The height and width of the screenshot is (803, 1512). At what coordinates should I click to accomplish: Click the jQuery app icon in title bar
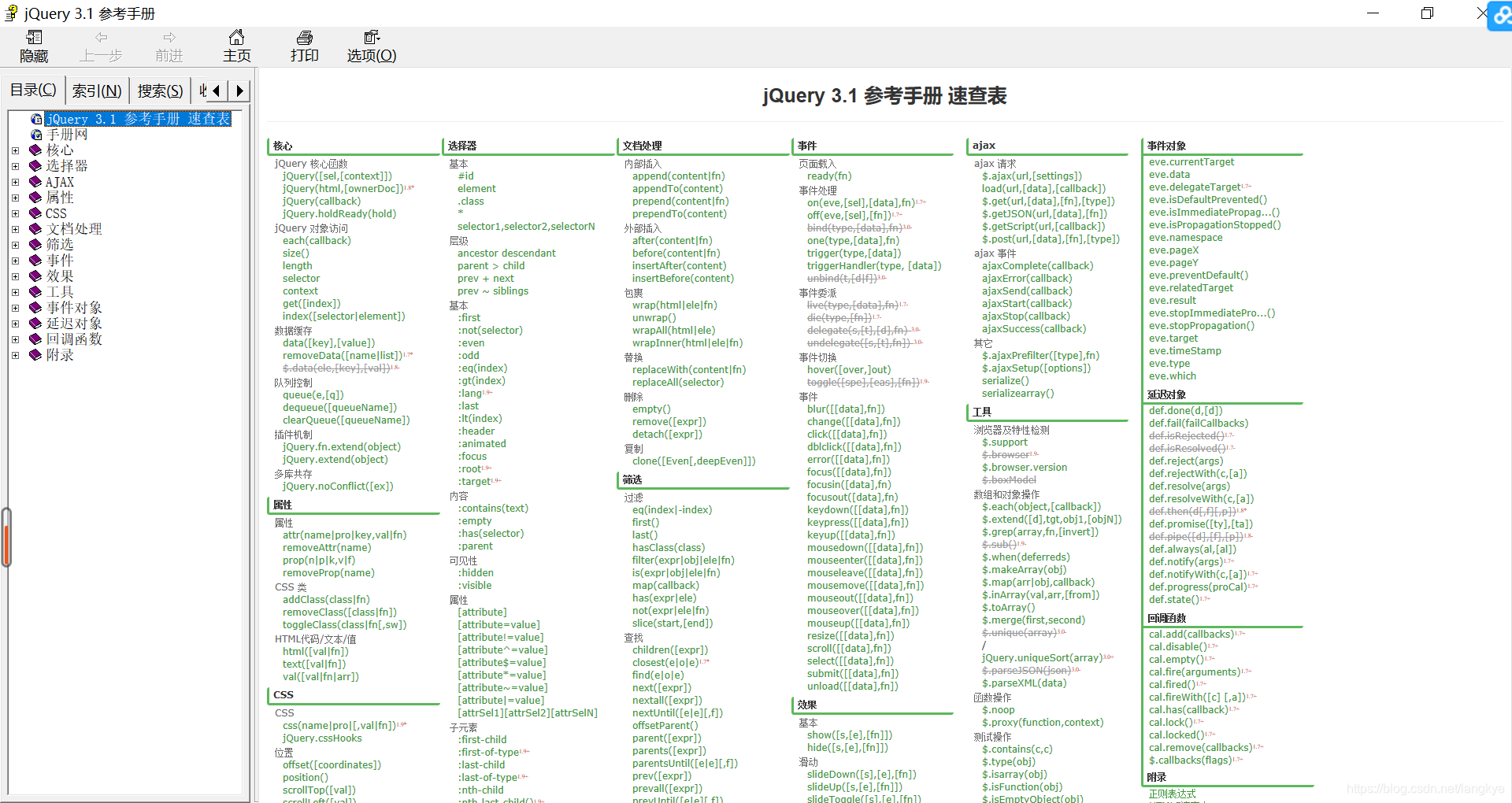point(12,13)
